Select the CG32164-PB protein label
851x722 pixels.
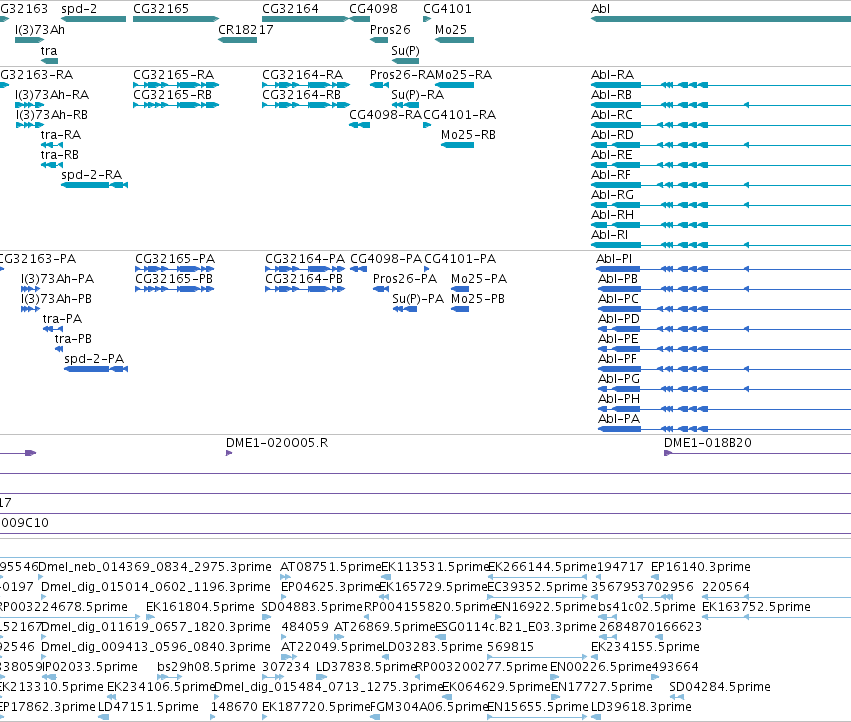pyautogui.click(x=304, y=279)
